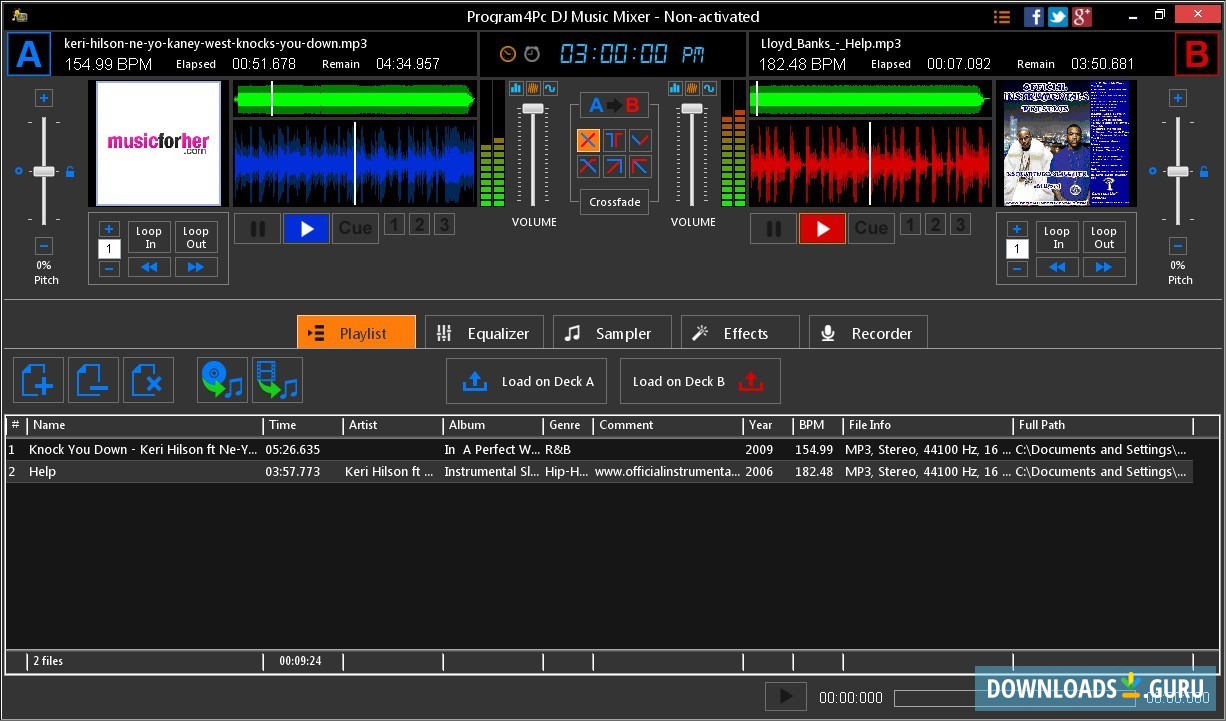Activate hotcue 1 on Deck B
The image size is (1226, 721).
click(910, 224)
